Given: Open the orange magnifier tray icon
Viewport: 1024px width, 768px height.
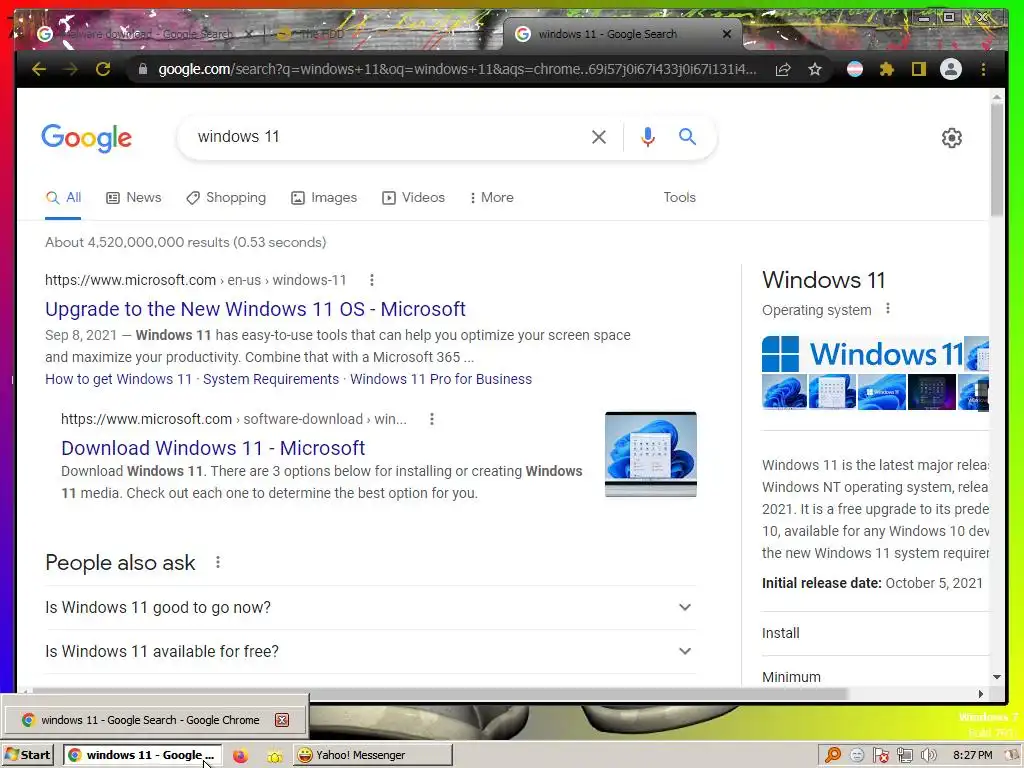Looking at the screenshot, I should coord(833,755).
